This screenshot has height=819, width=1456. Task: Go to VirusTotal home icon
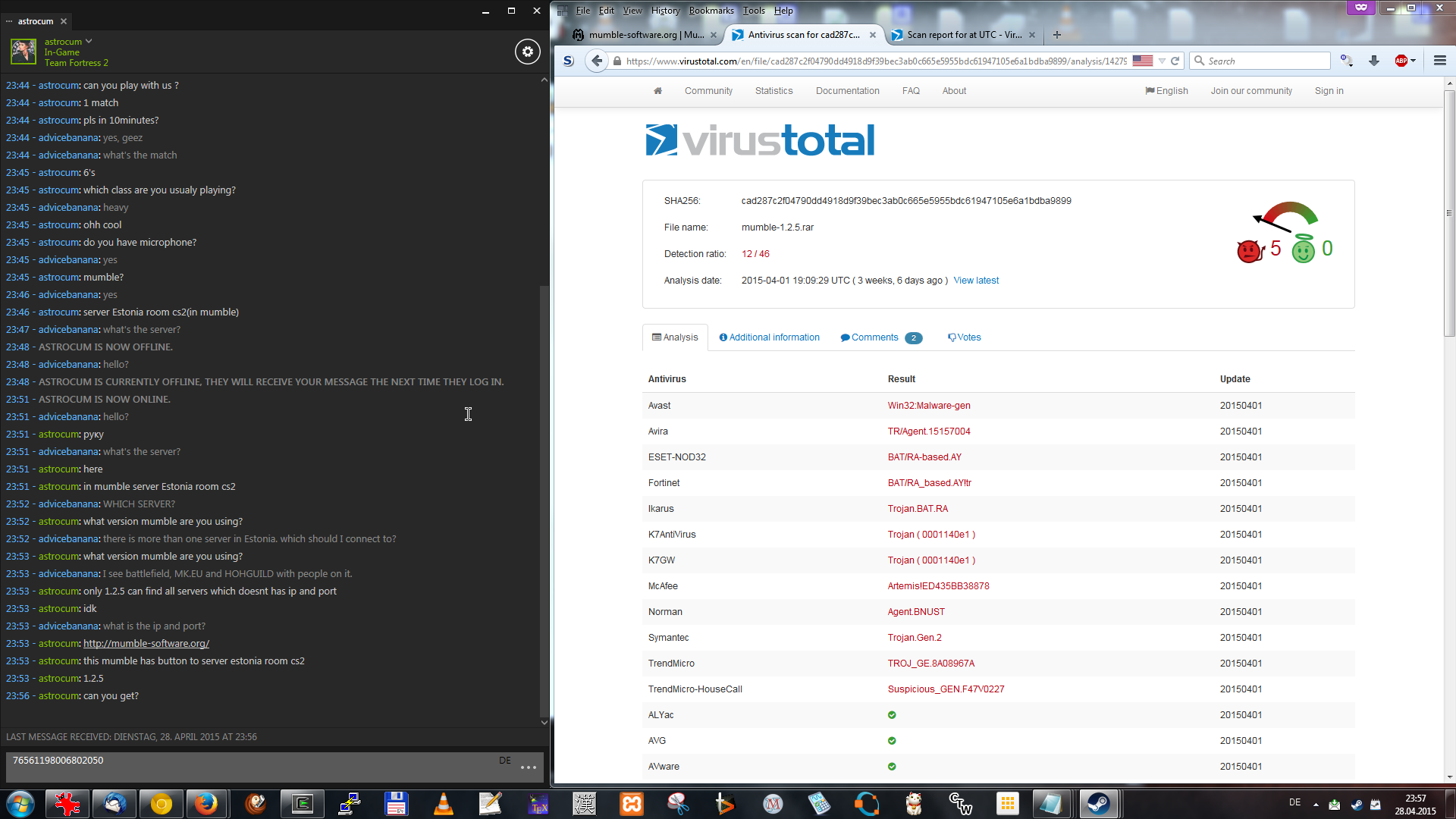pyautogui.click(x=657, y=91)
